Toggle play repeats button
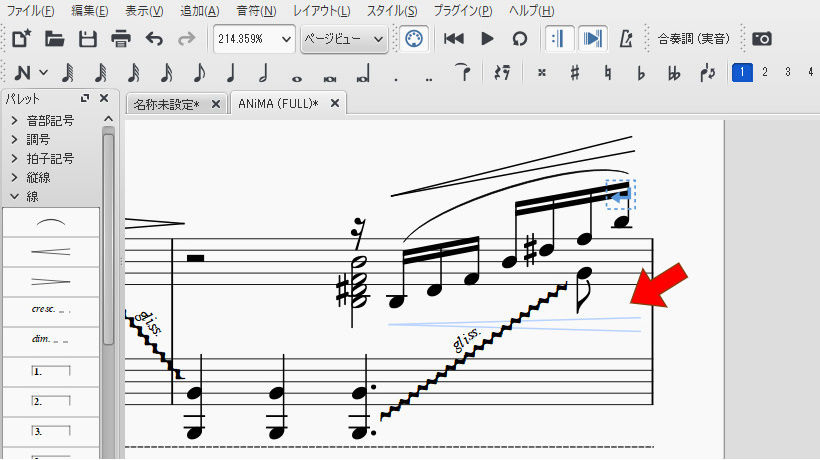Screen dimensions: 820x460 tap(558, 39)
